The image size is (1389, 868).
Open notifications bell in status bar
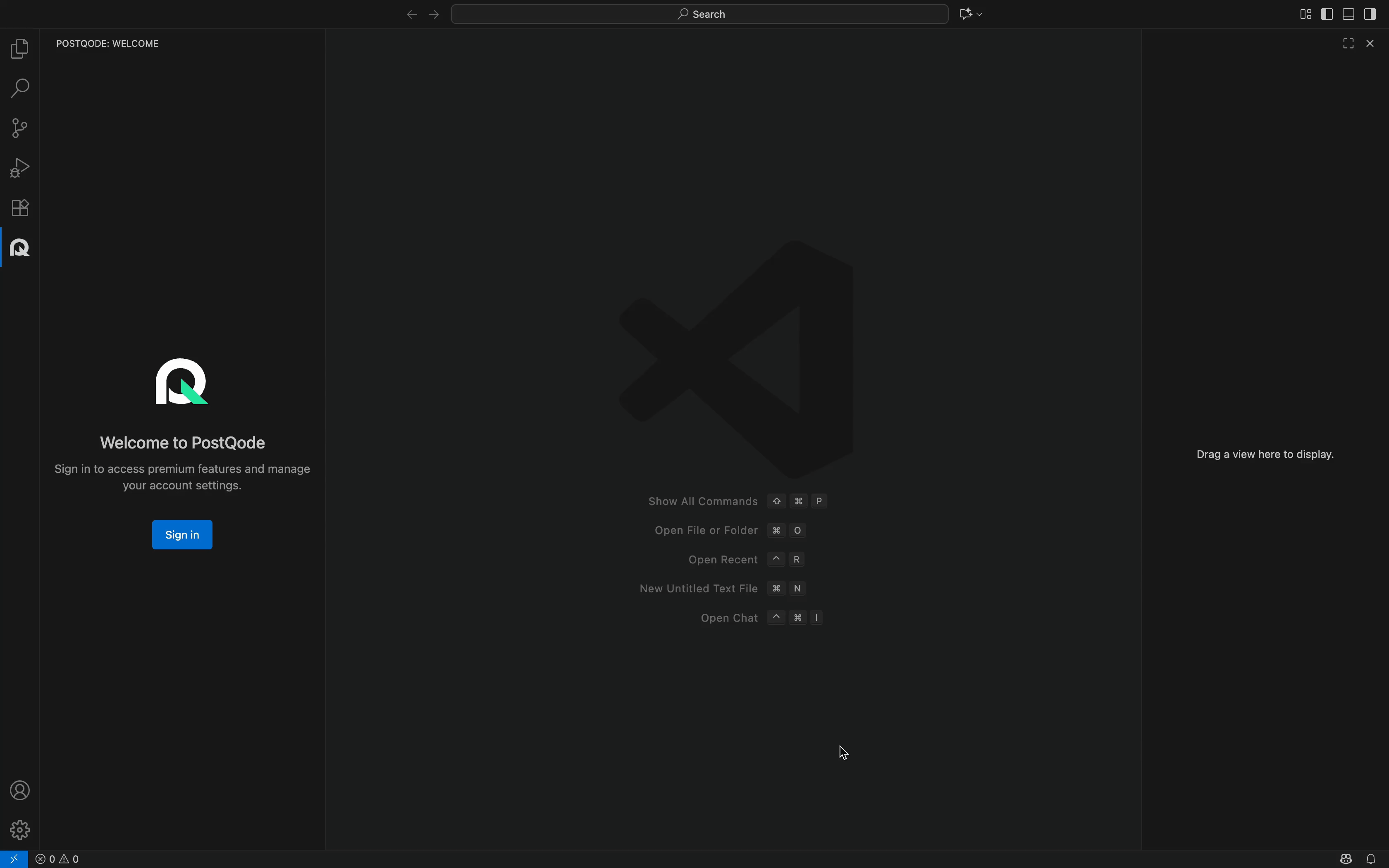pyautogui.click(x=1371, y=859)
